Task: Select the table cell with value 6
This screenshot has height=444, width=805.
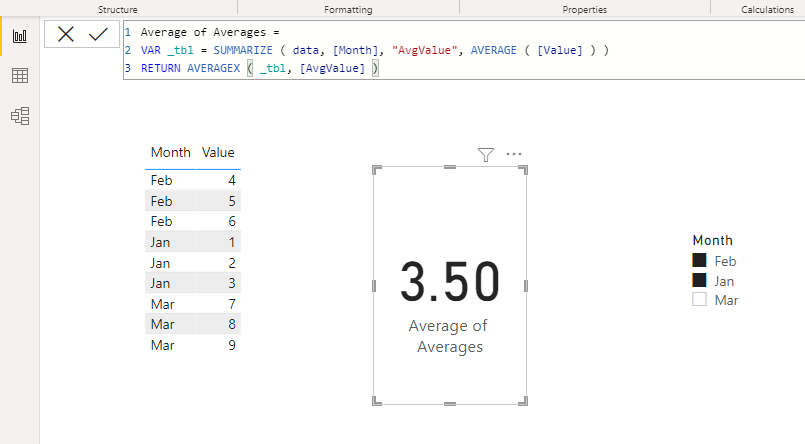Action: click(x=232, y=221)
